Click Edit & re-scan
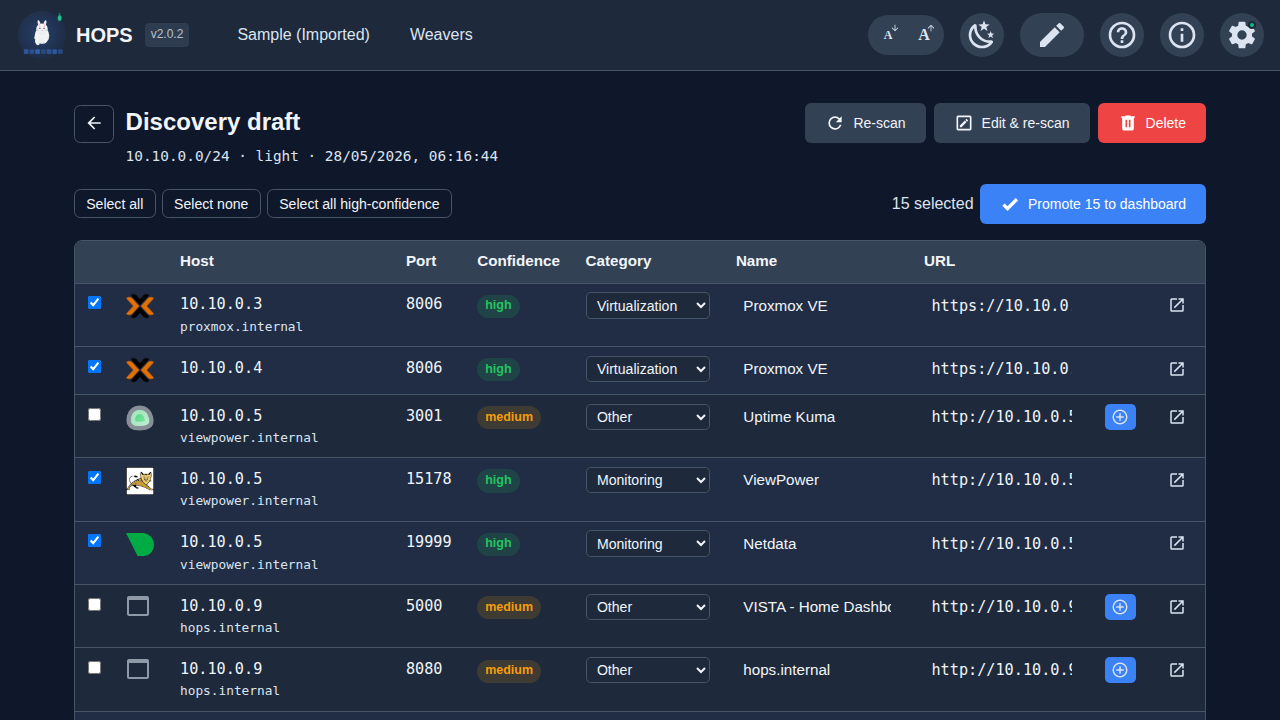The height and width of the screenshot is (720, 1280). [1012, 123]
